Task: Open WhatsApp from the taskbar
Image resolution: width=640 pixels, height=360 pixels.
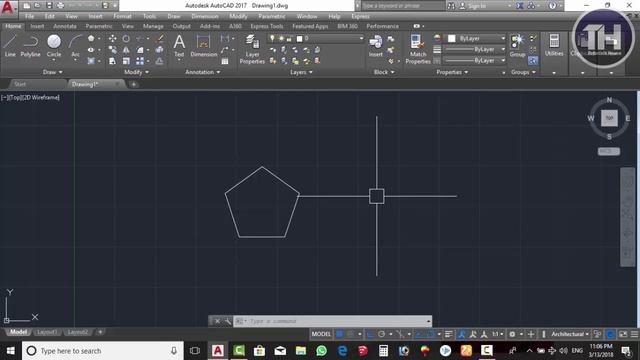Action: coord(322,351)
